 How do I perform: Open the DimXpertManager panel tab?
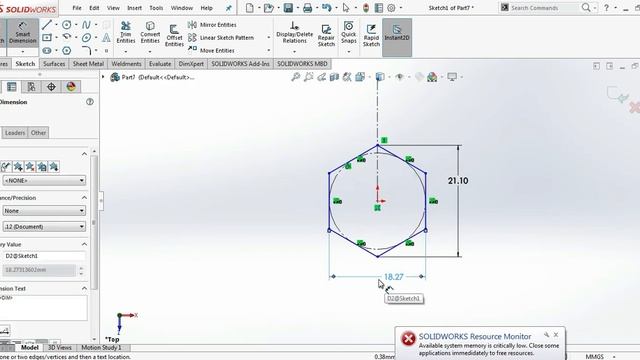51,87
